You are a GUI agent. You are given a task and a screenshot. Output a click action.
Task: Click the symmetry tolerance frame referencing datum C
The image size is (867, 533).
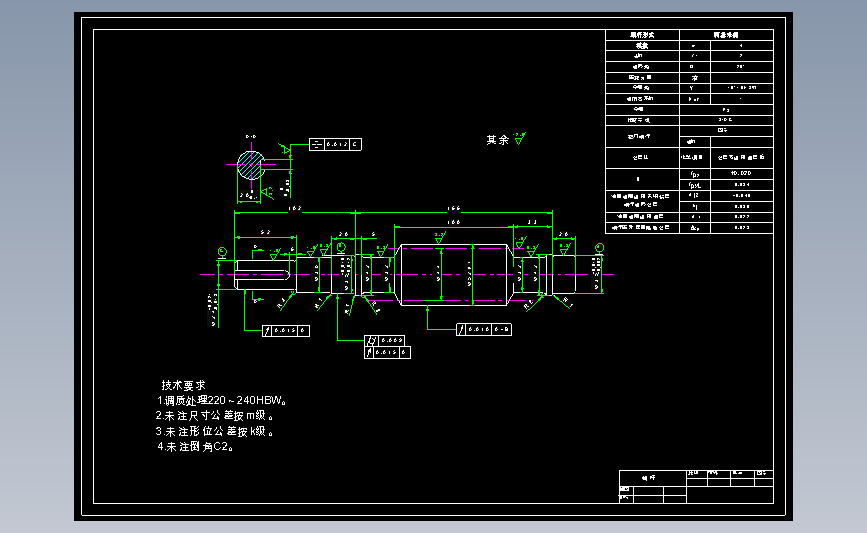click(335, 144)
